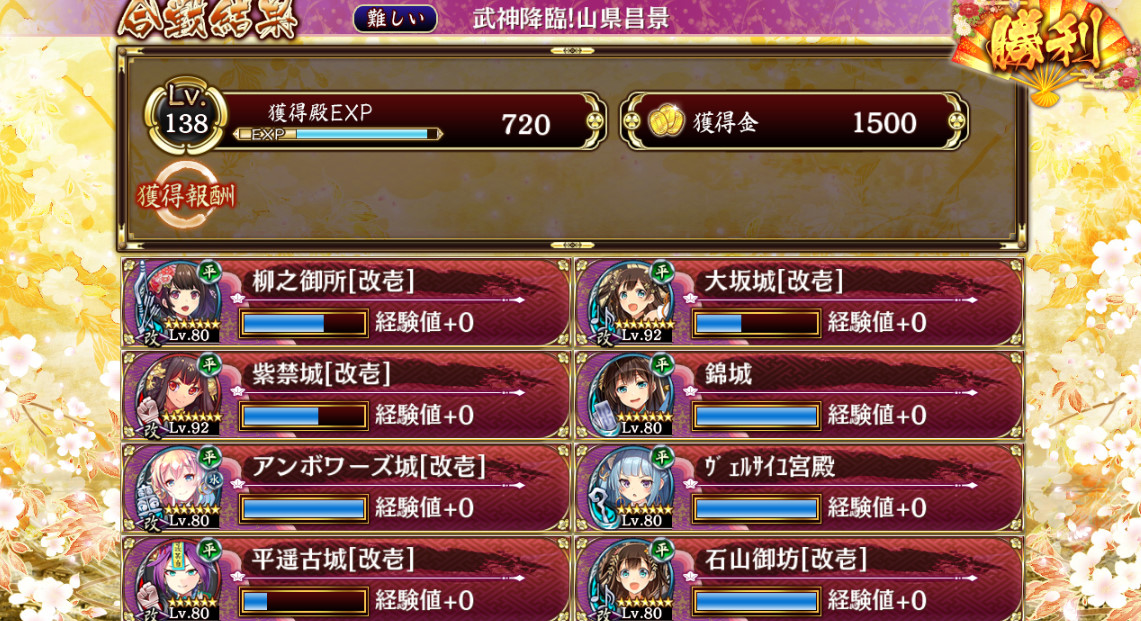
Task: Click the 獲得殿EXP 720 panel
Action: point(411,122)
